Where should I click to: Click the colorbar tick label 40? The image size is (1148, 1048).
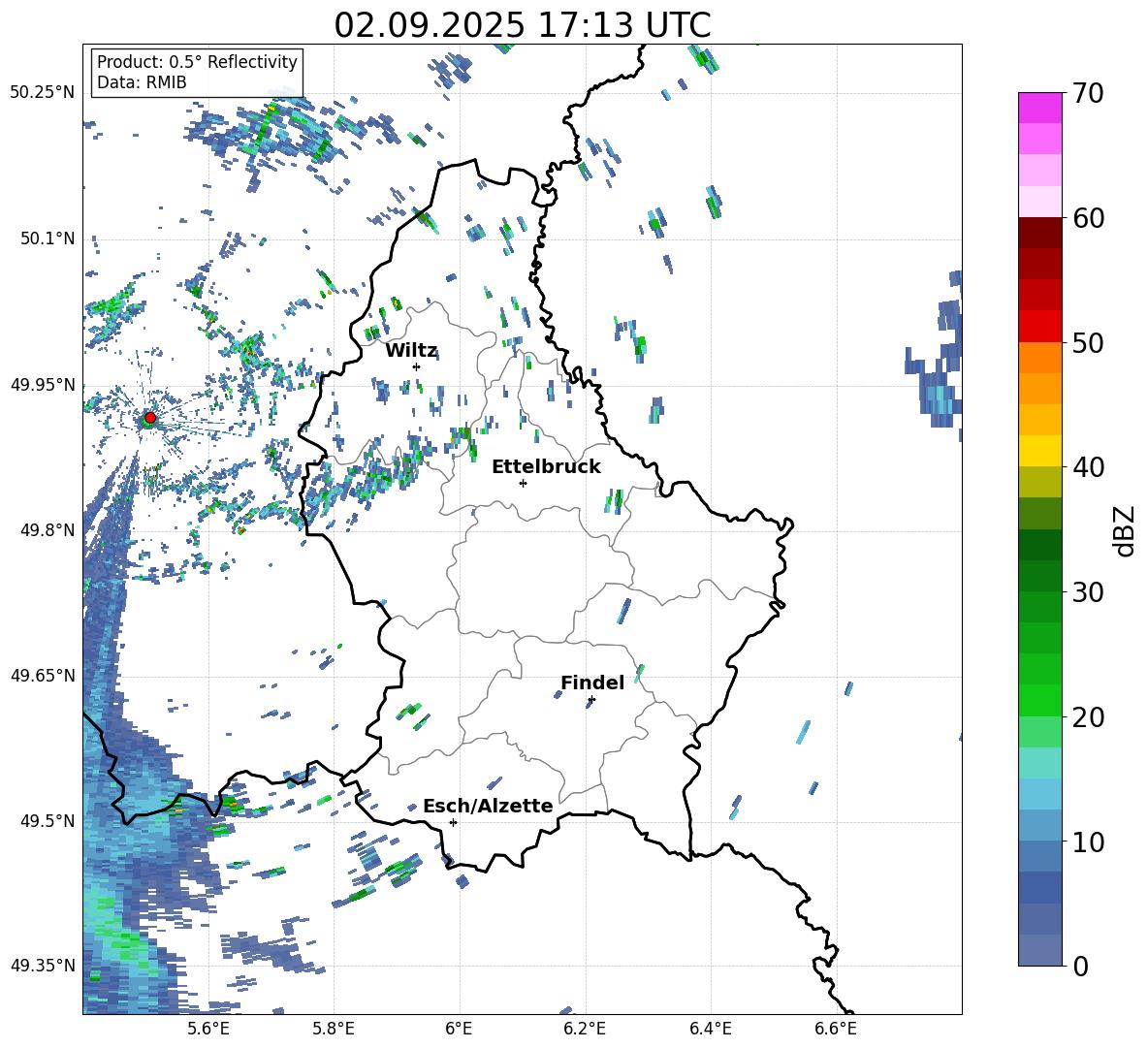click(x=1088, y=467)
